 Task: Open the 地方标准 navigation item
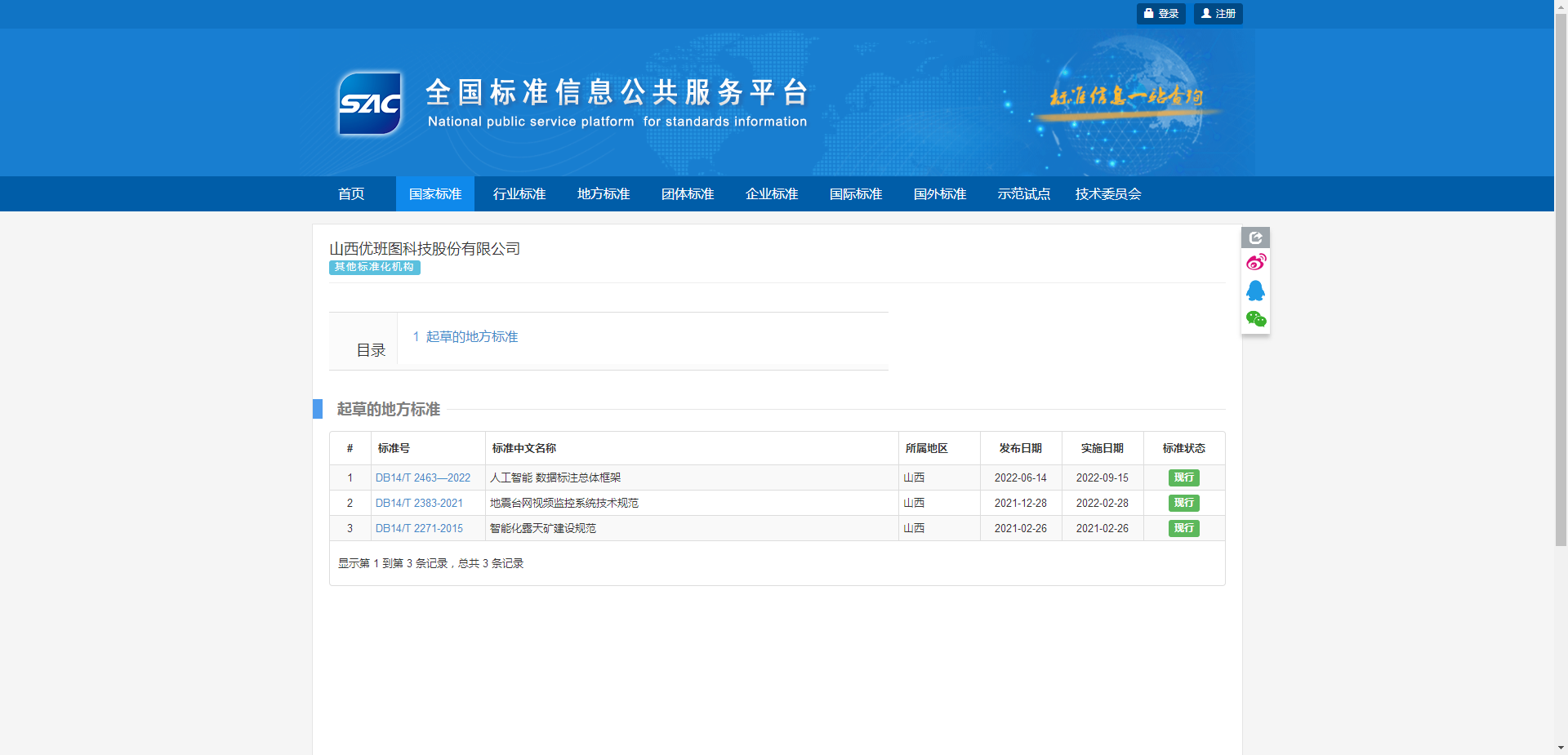604,194
